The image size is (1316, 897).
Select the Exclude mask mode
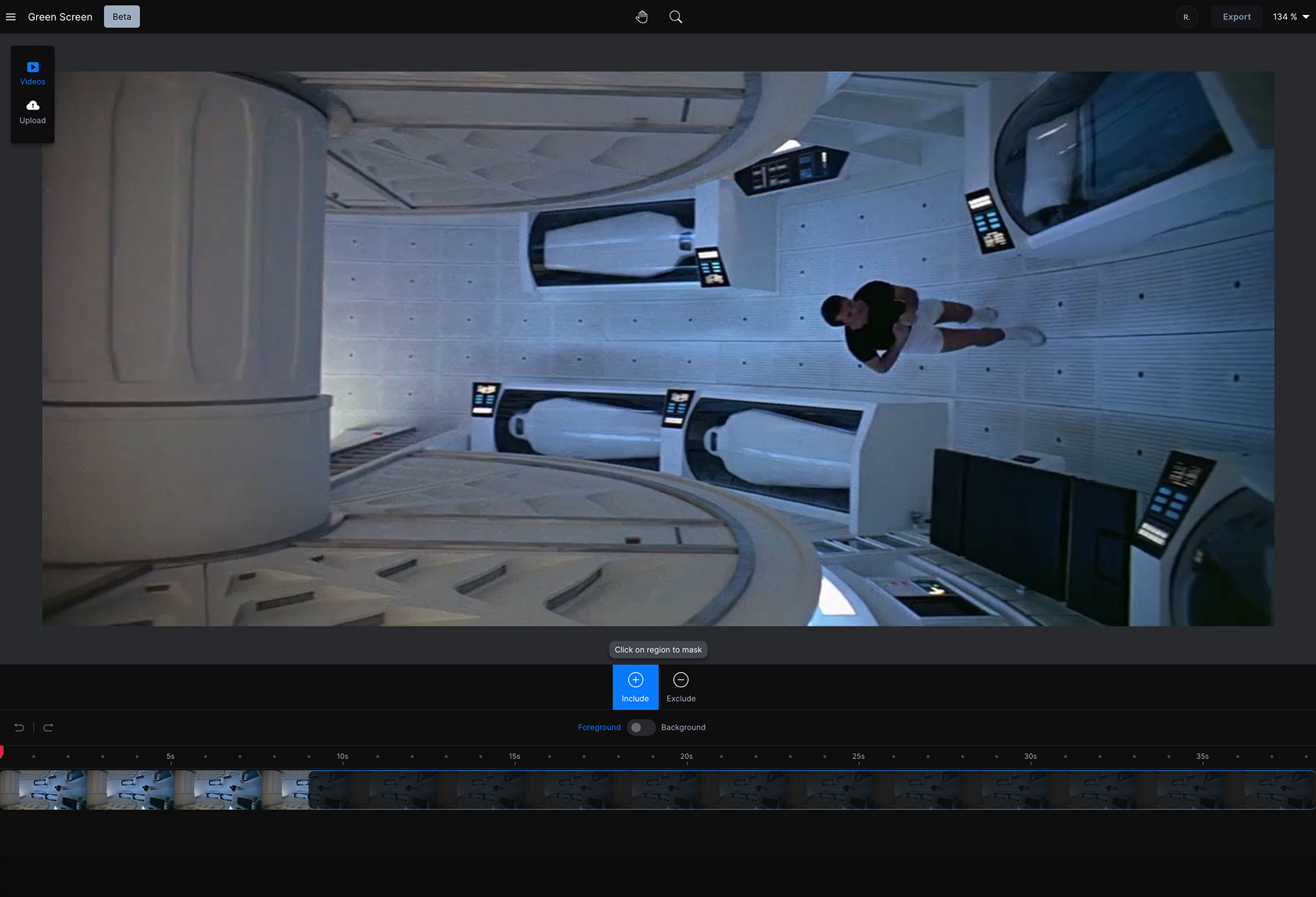pos(681,687)
